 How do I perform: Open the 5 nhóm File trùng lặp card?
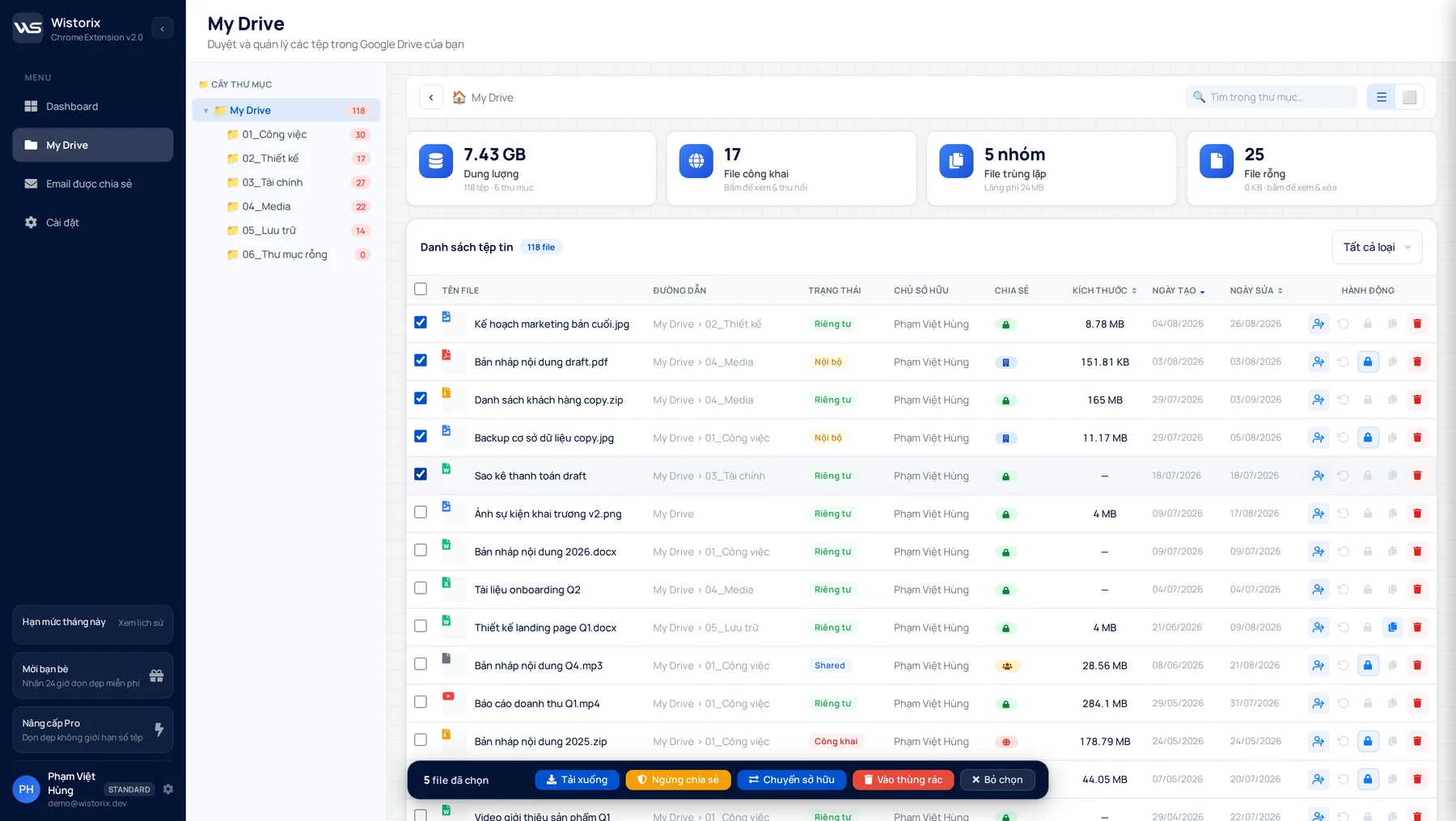[x=1052, y=168]
